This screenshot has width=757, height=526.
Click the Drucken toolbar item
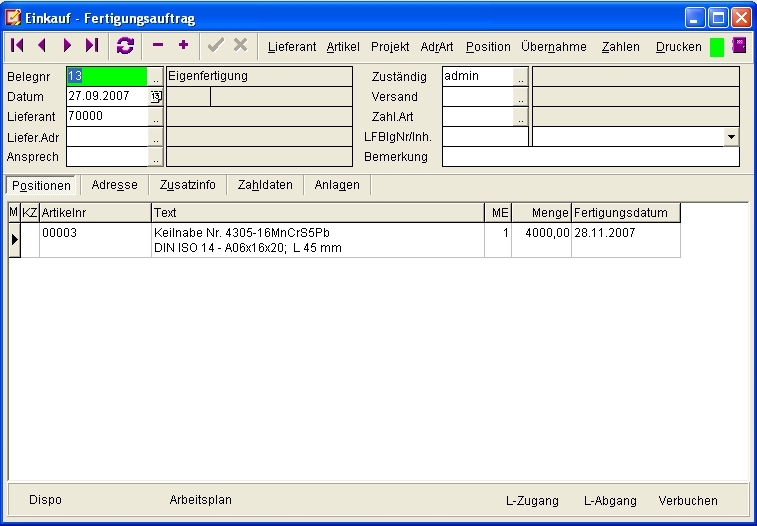click(678, 47)
